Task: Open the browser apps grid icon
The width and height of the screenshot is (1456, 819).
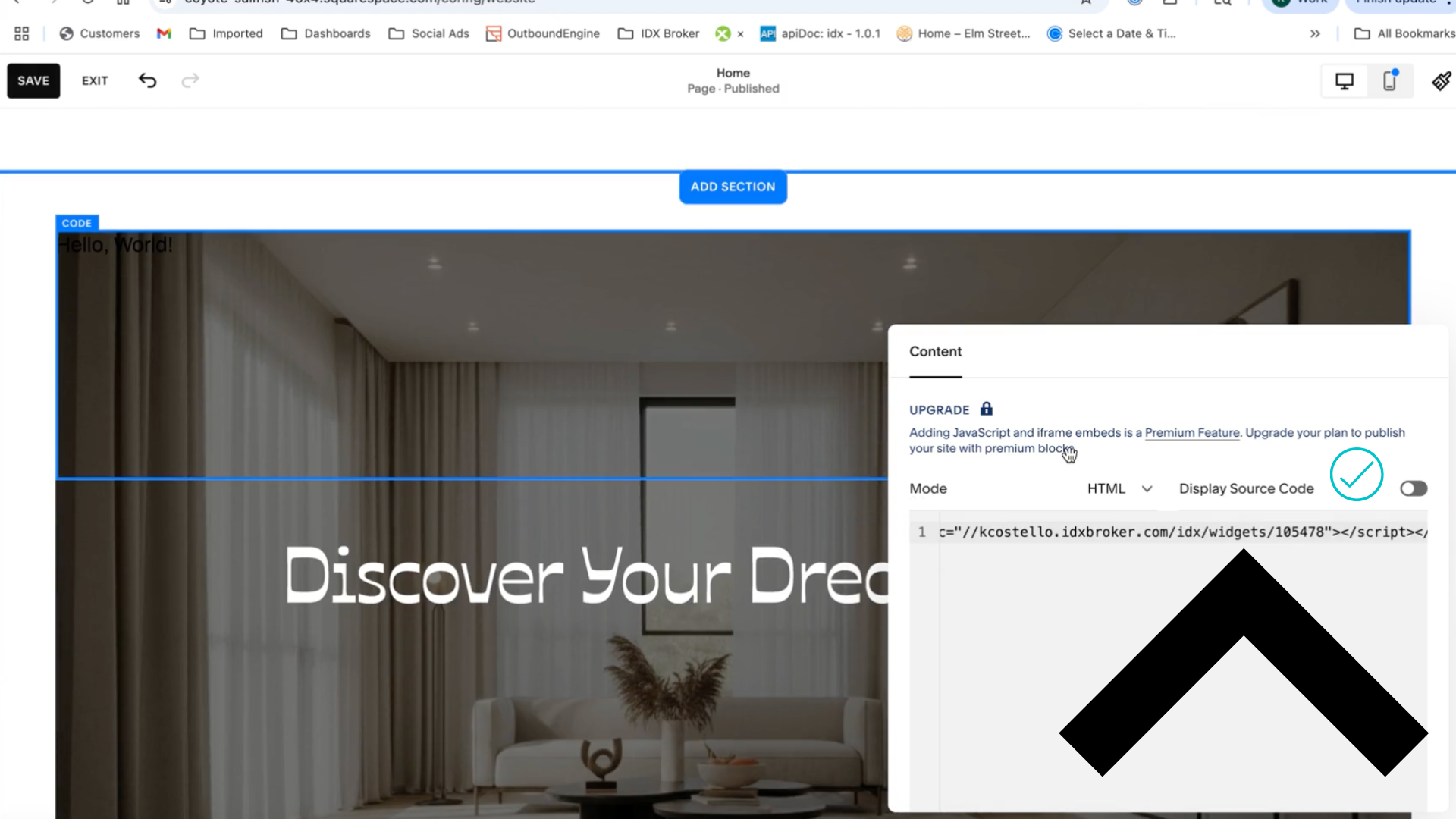Action: 21,33
